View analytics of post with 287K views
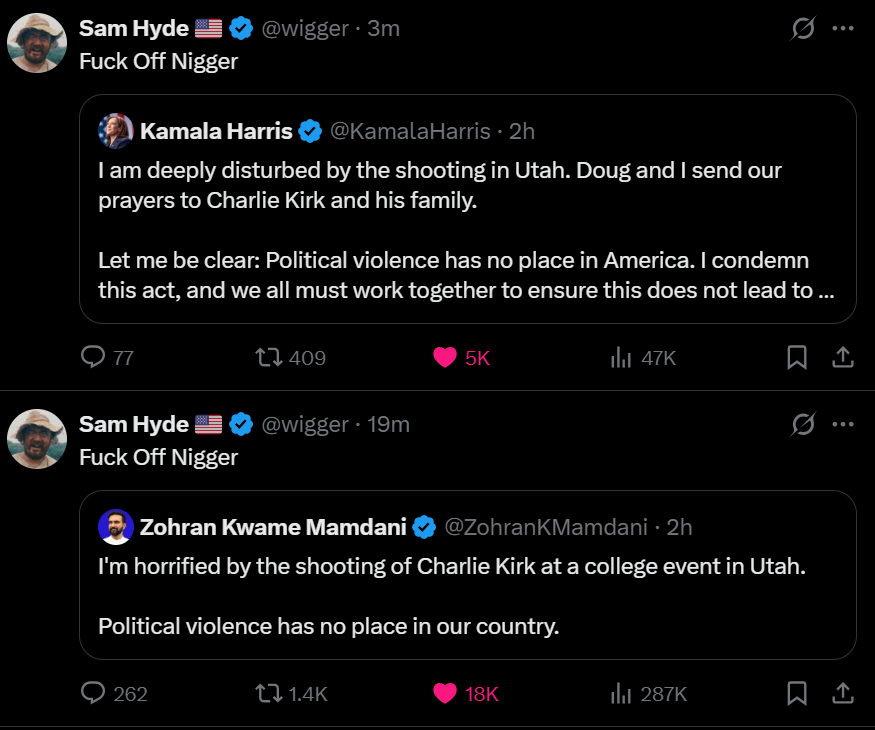This screenshot has height=730, width=875. [x=622, y=693]
